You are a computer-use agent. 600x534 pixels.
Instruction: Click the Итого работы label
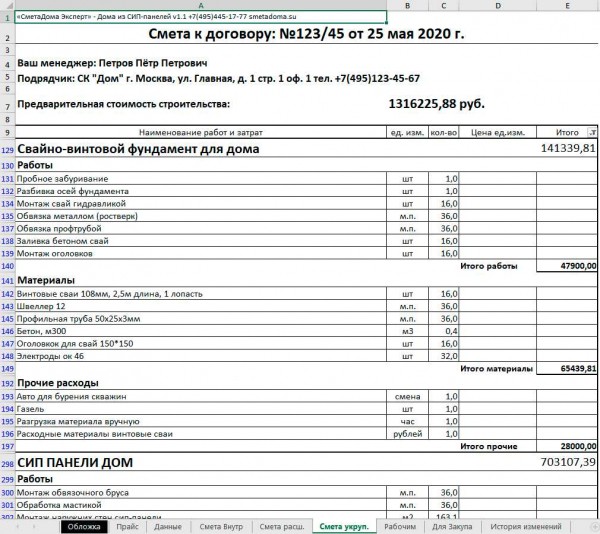pos(489,266)
